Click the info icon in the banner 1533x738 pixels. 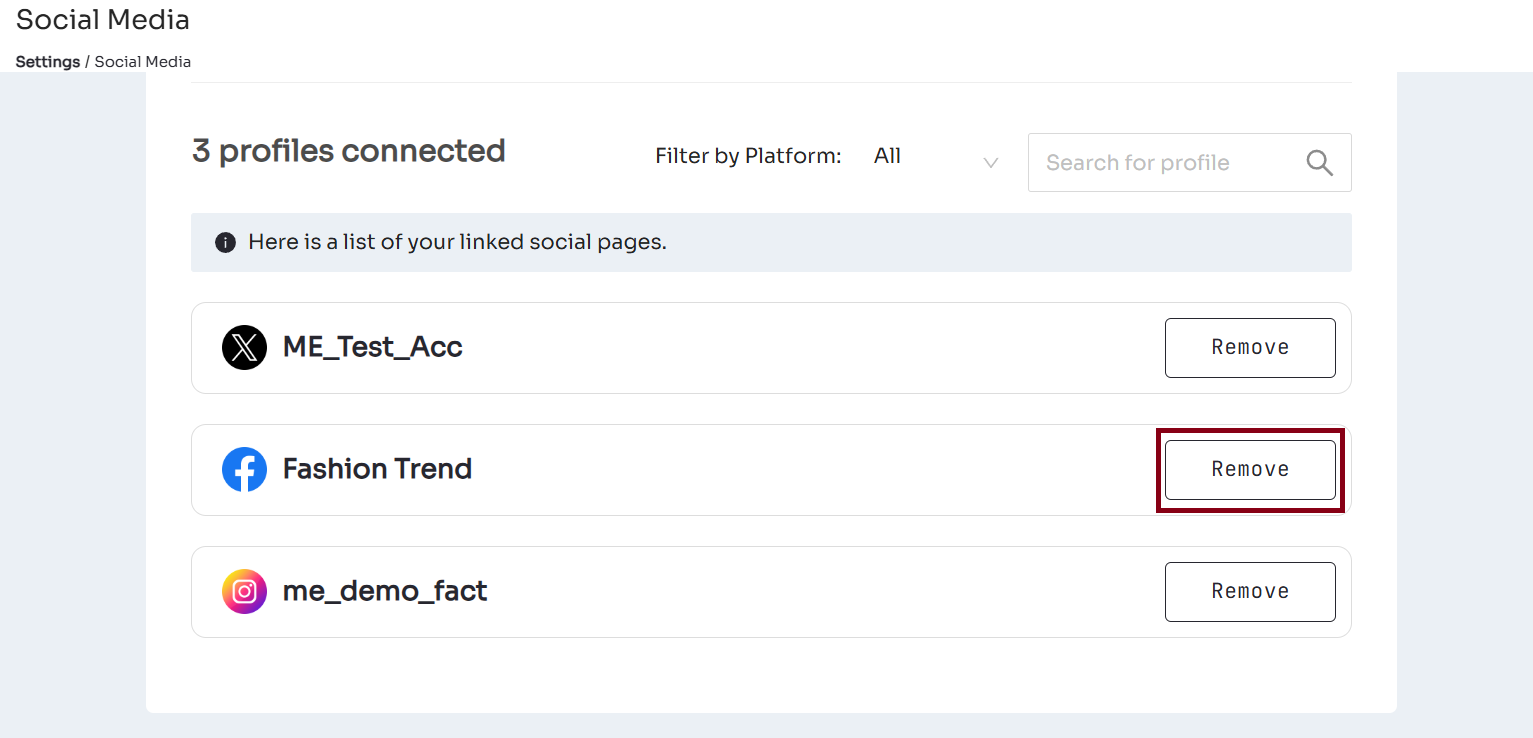point(226,243)
